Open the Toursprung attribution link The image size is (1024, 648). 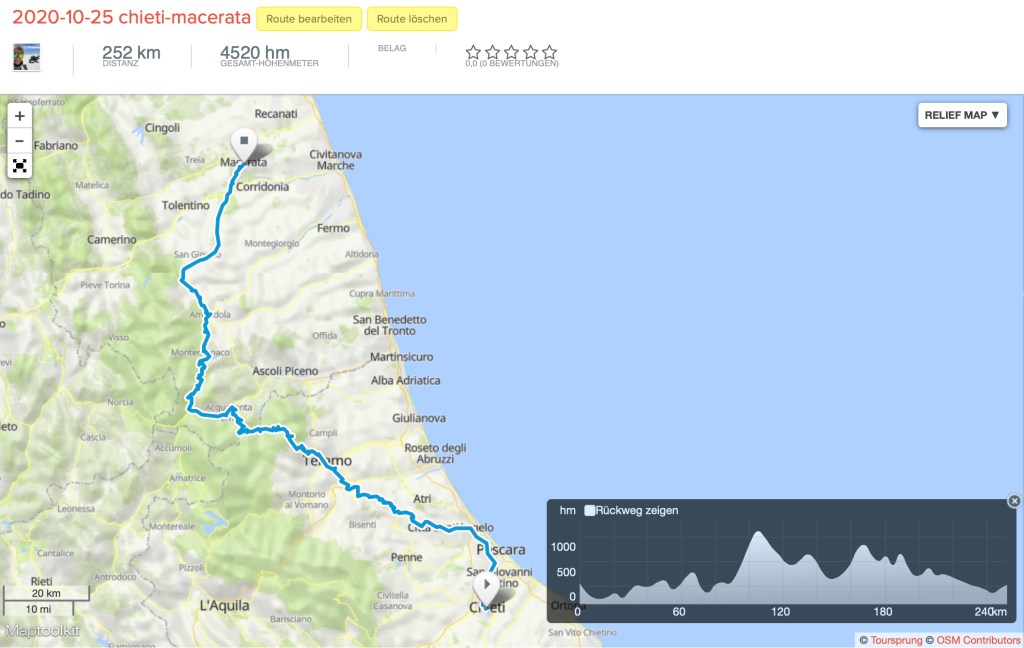(x=896, y=639)
